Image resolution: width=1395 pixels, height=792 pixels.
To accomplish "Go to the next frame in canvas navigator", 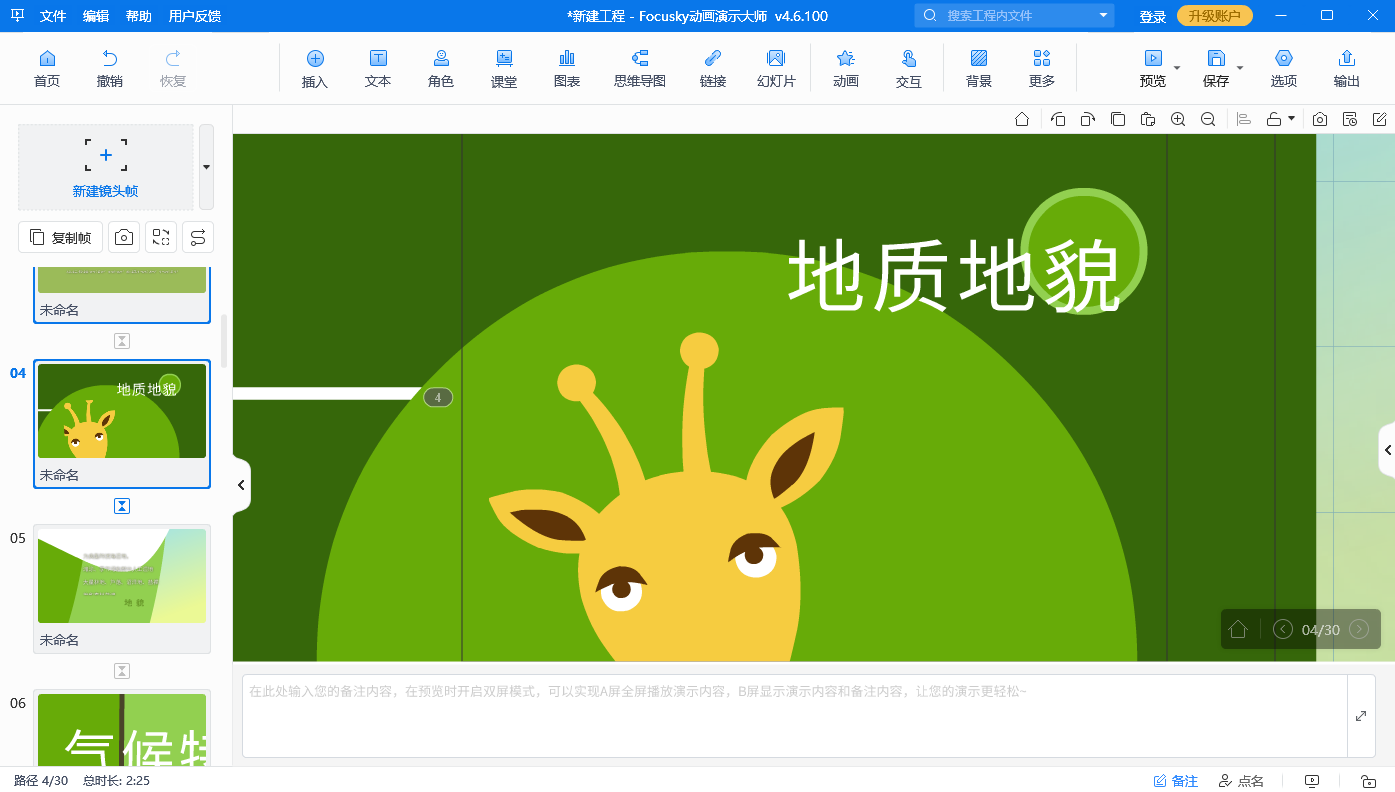I will tap(1359, 629).
